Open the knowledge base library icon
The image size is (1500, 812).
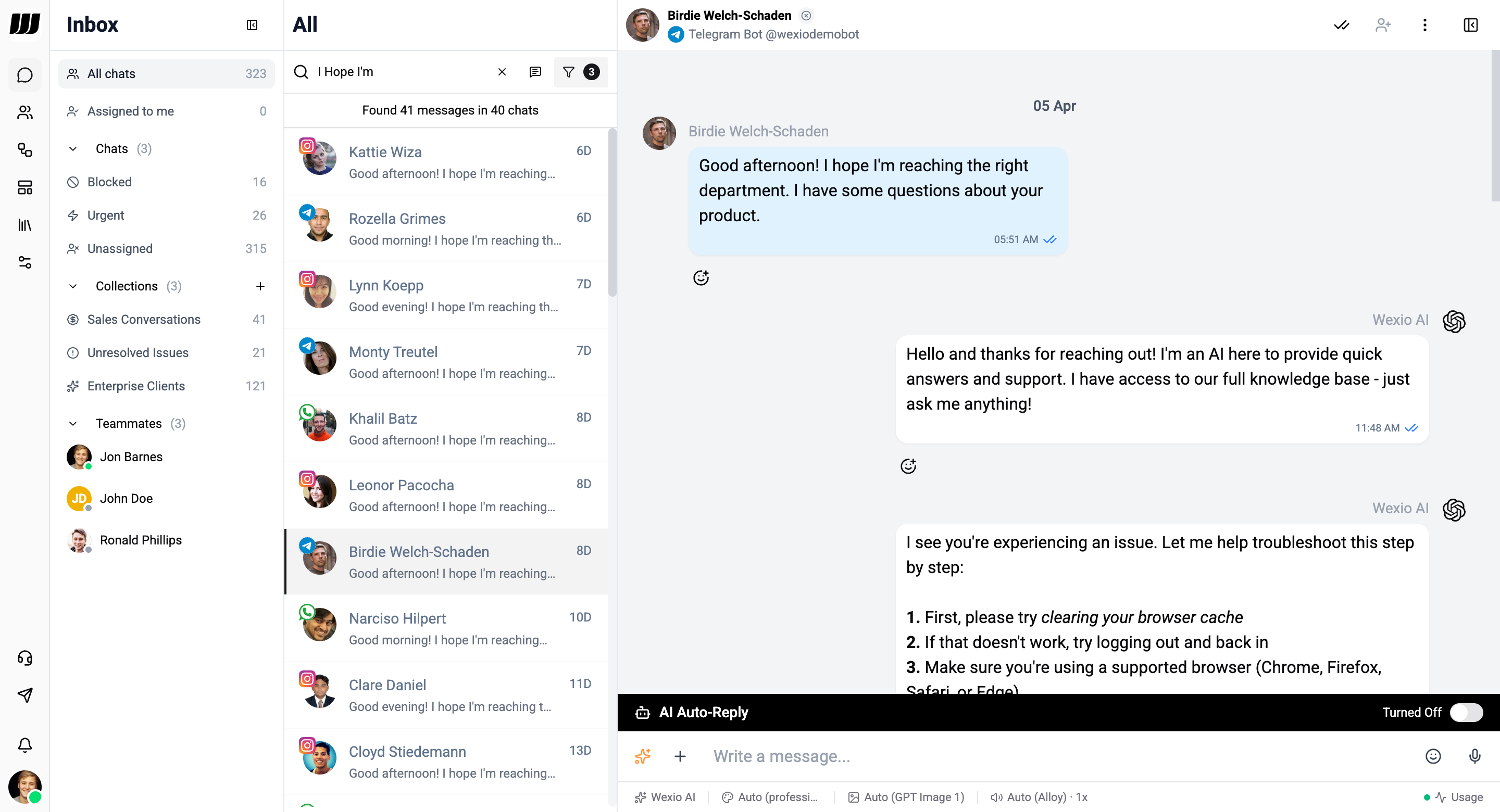pyautogui.click(x=24, y=225)
